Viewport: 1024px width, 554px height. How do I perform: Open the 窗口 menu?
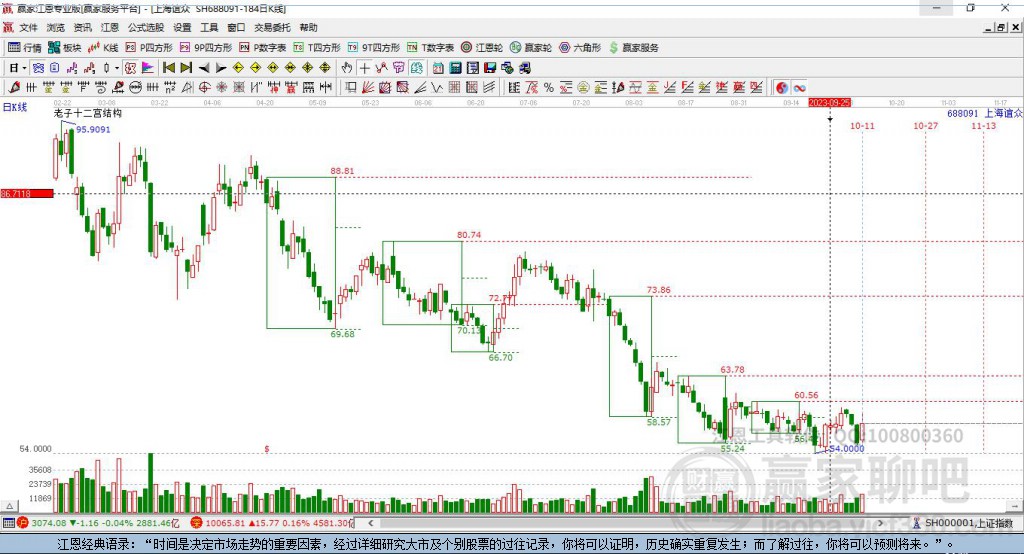(236, 27)
